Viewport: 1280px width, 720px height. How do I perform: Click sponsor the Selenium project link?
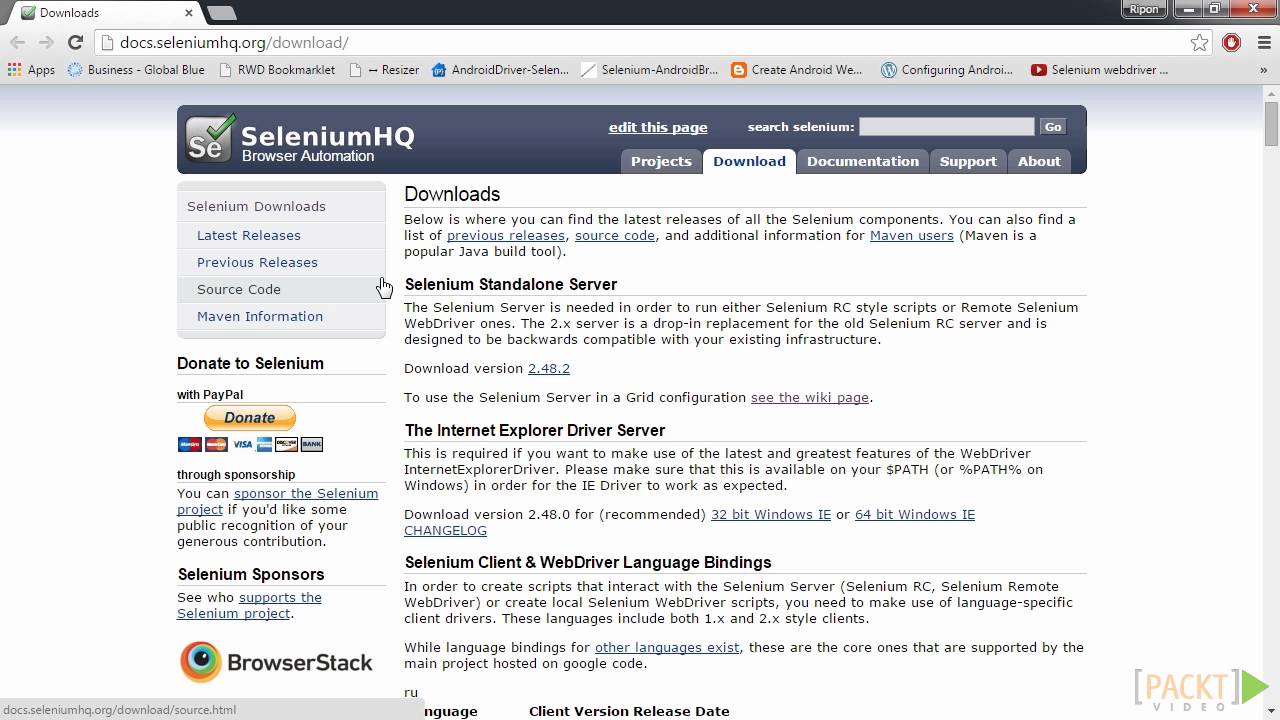[278, 501]
